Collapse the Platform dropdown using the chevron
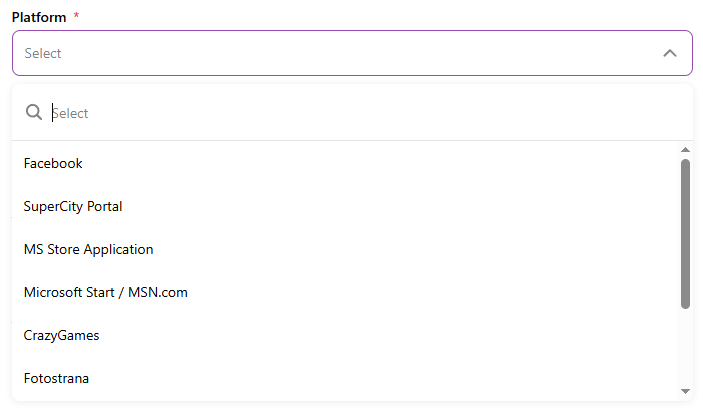 pyautogui.click(x=670, y=53)
